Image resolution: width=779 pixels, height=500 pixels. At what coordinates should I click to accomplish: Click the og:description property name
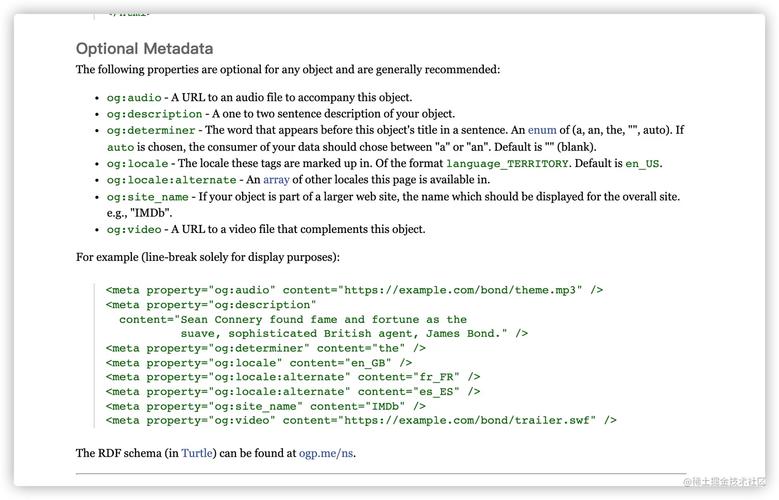click(155, 114)
